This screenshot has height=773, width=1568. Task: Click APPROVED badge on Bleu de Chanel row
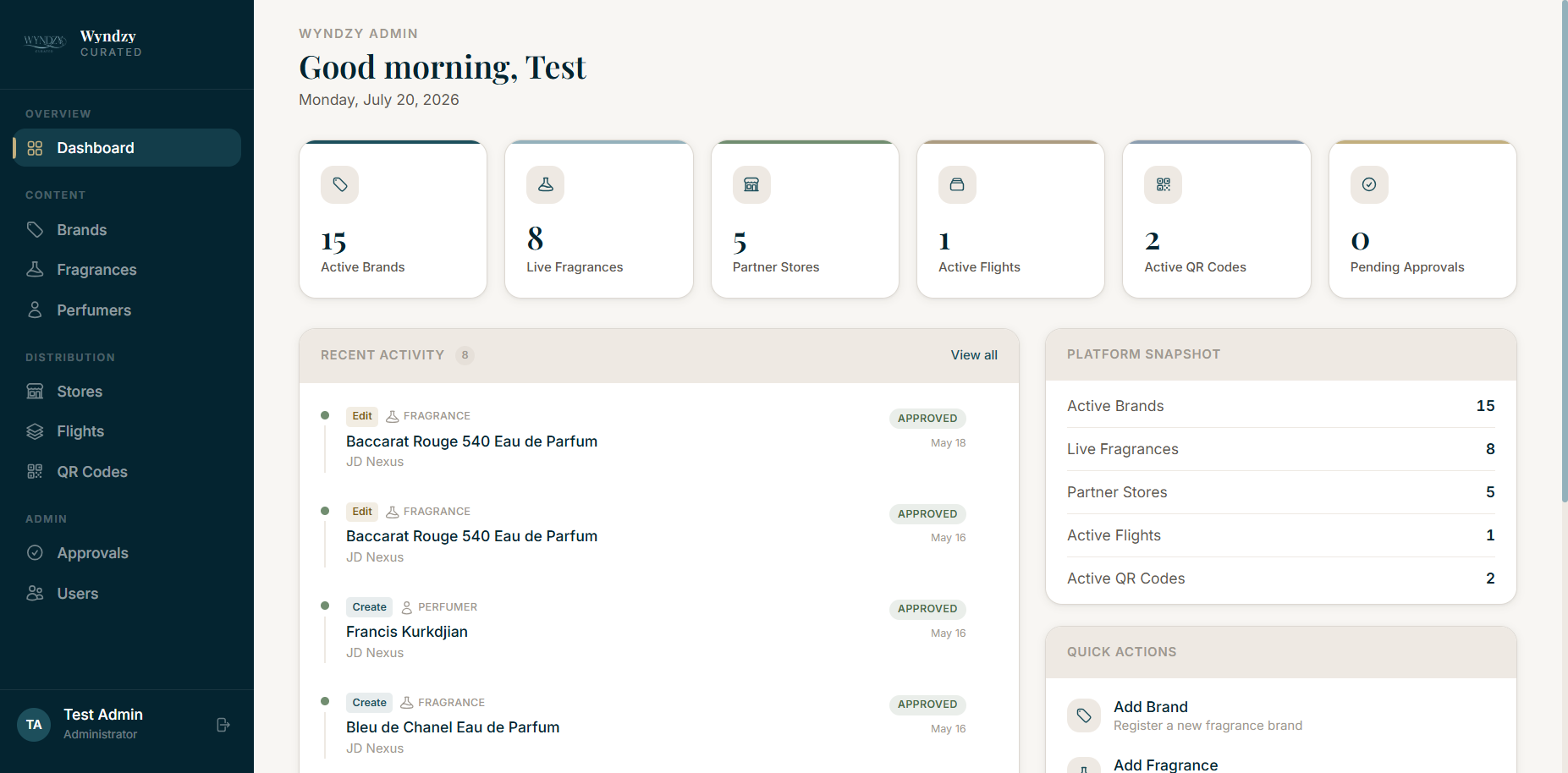coord(927,704)
